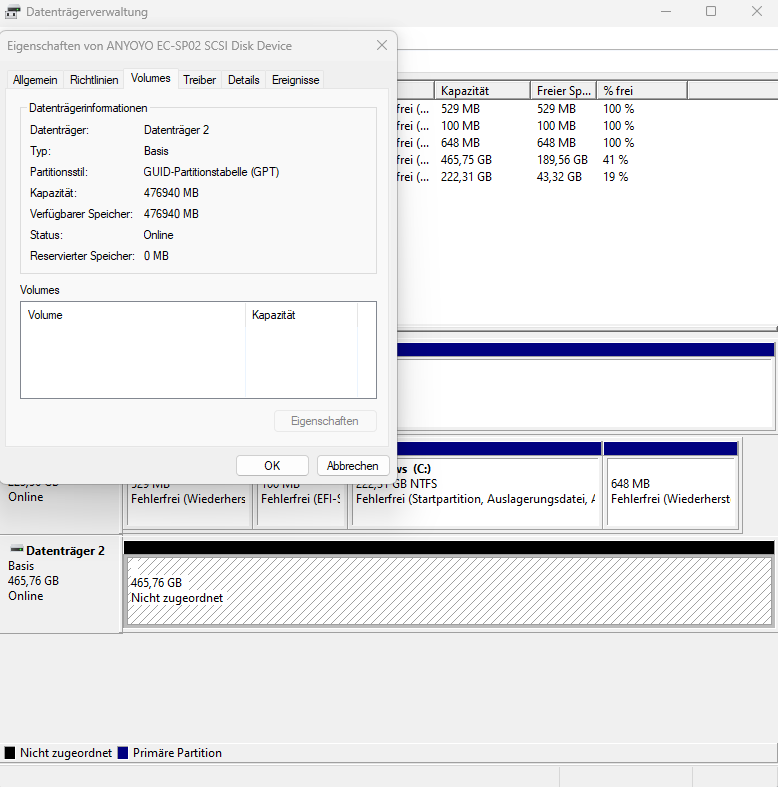
Task: Click the Datenträgerverwaltung app icon in title bar
Action: [13, 12]
